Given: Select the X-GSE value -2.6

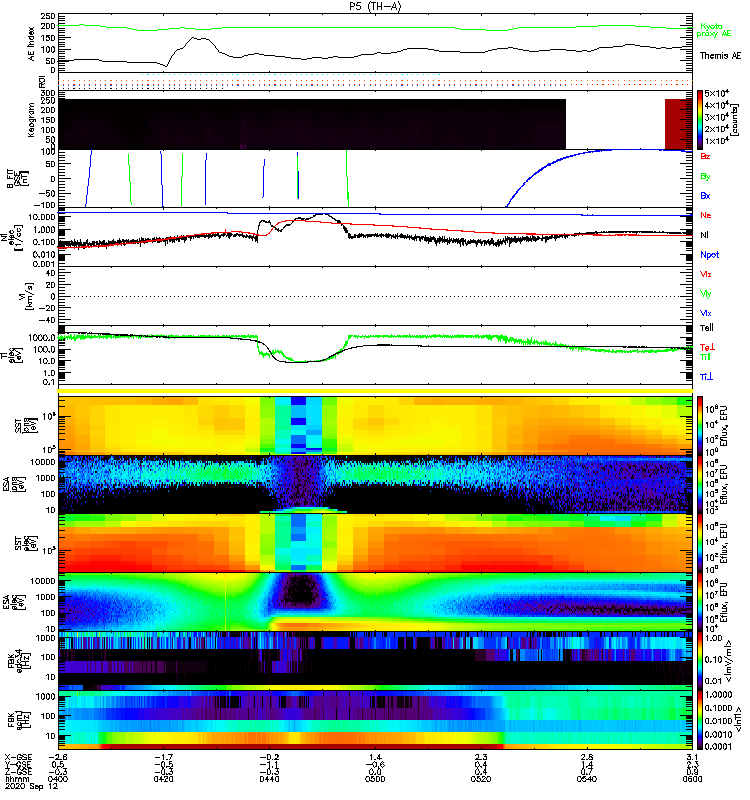Looking at the screenshot, I should pos(58,757).
